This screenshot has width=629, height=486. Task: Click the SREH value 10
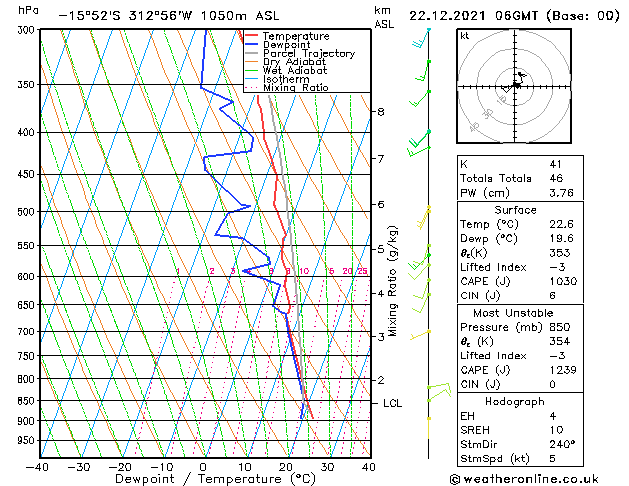point(556,430)
